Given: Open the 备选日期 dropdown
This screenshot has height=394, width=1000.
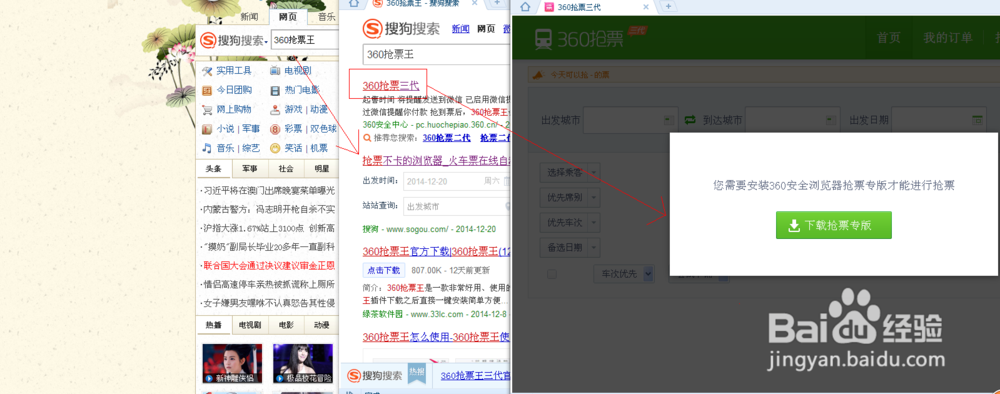Looking at the screenshot, I should [570, 248].
